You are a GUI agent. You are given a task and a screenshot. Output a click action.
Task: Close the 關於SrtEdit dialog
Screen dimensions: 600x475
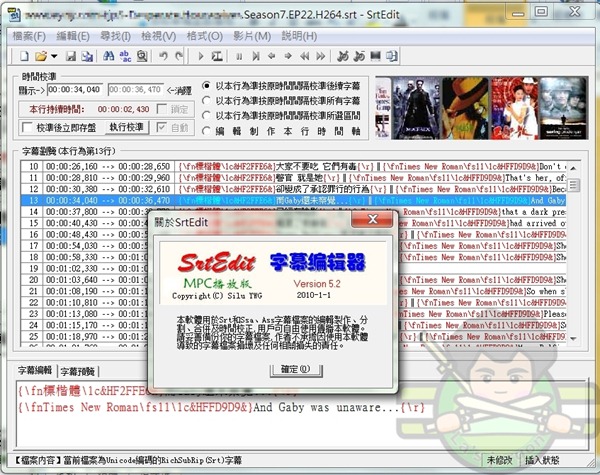click(x=372, y=219)
